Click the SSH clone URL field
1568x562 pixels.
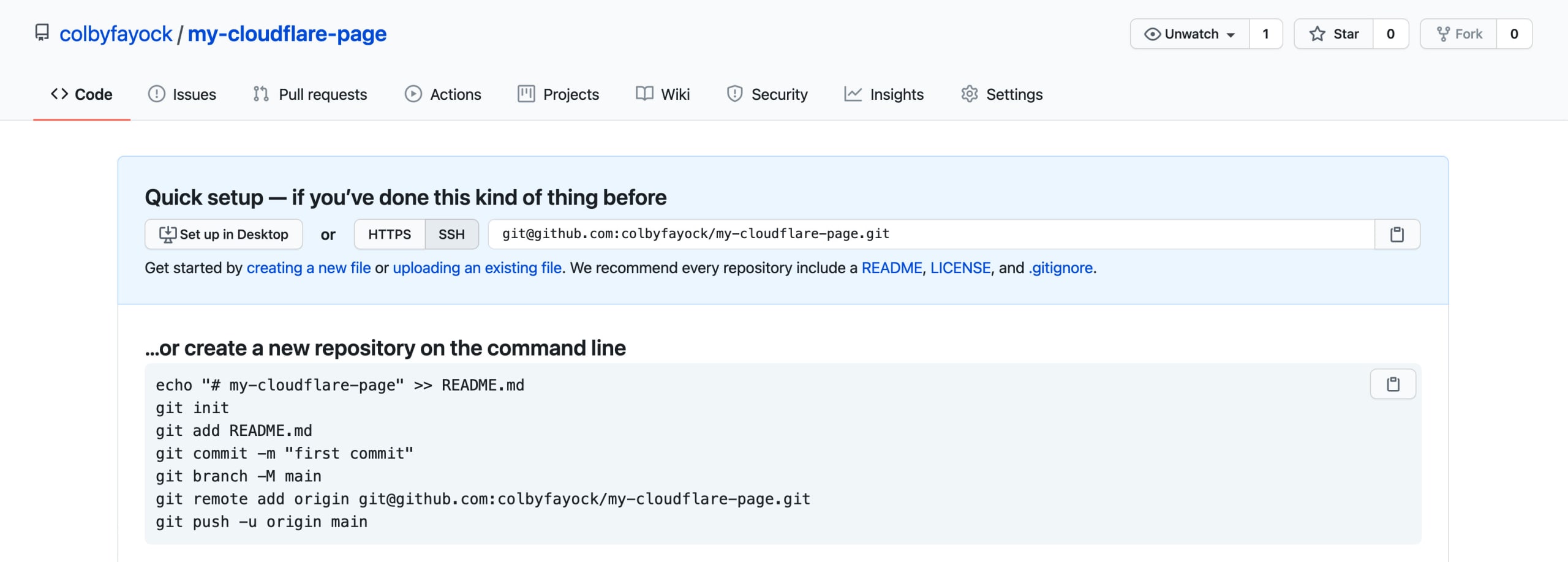click(931, 234)
